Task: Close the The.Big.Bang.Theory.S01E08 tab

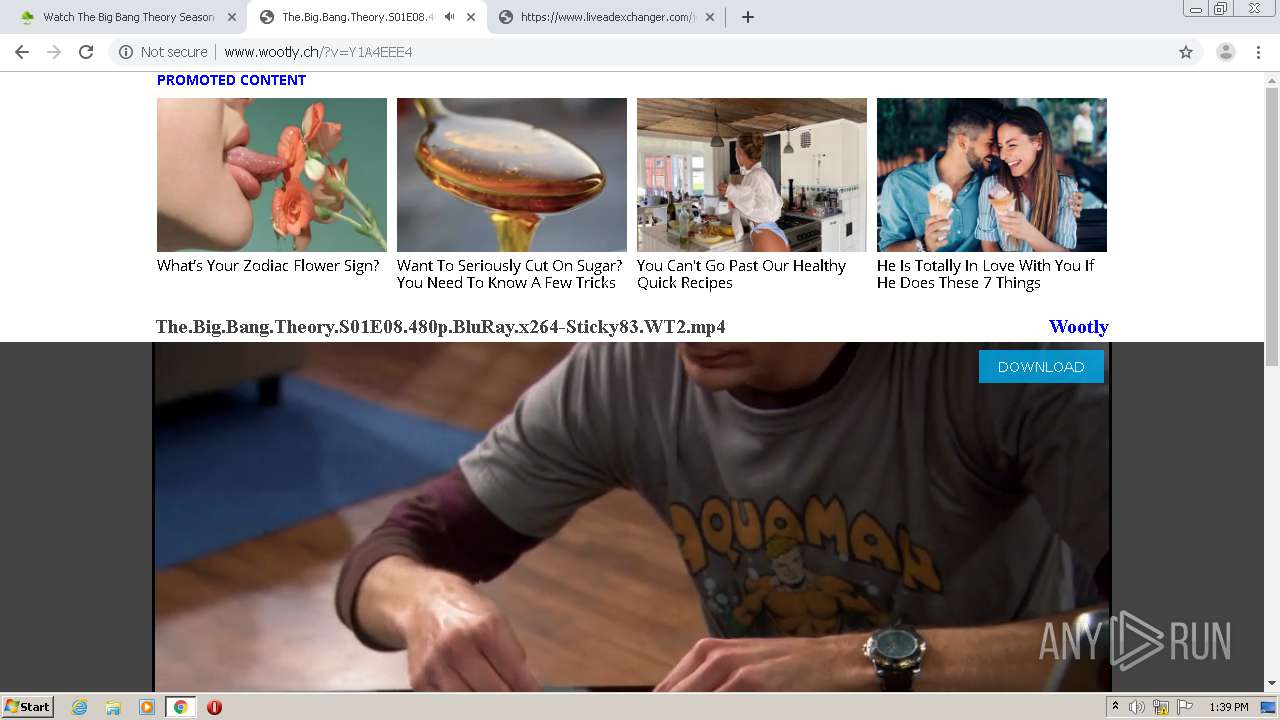Action: click(471, 17)
